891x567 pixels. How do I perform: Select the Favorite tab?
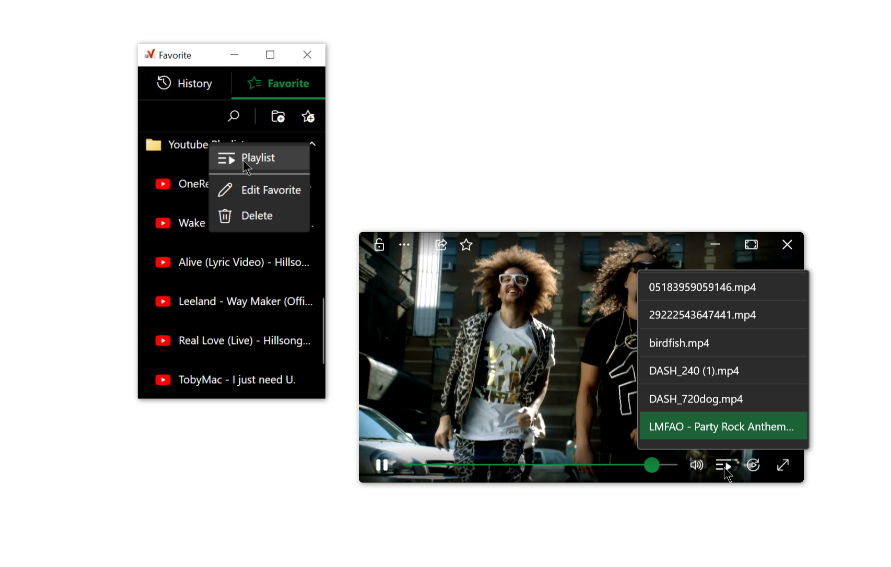(x=278, y=83)
